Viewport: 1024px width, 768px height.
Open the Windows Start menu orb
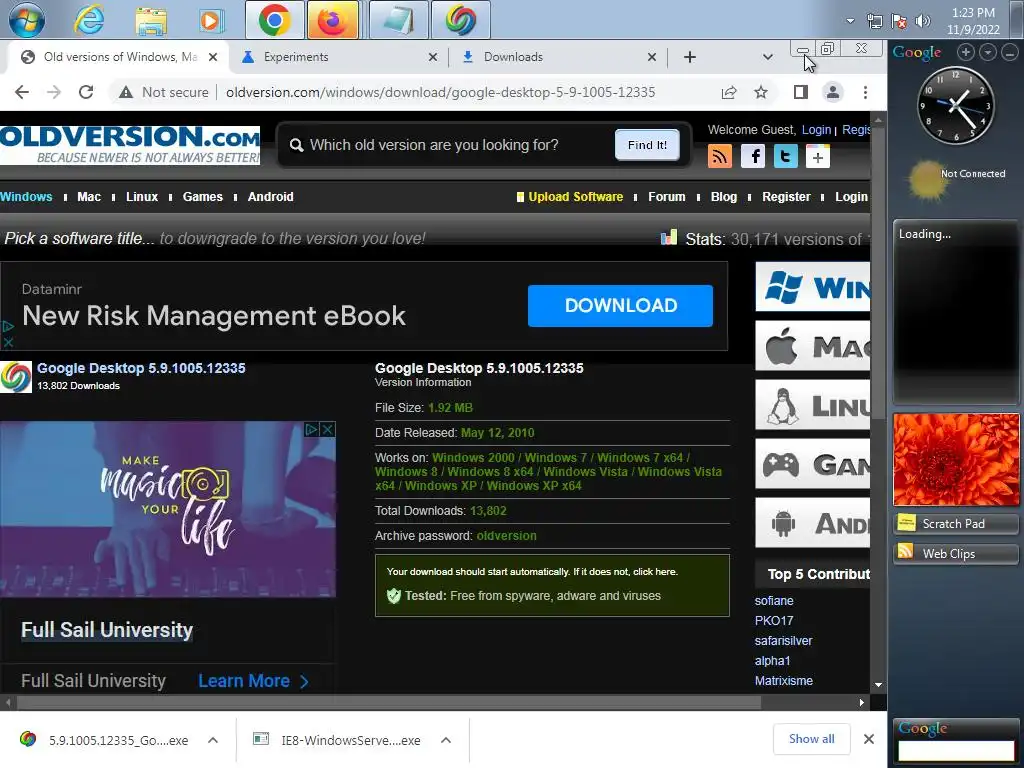click(27, 20)
